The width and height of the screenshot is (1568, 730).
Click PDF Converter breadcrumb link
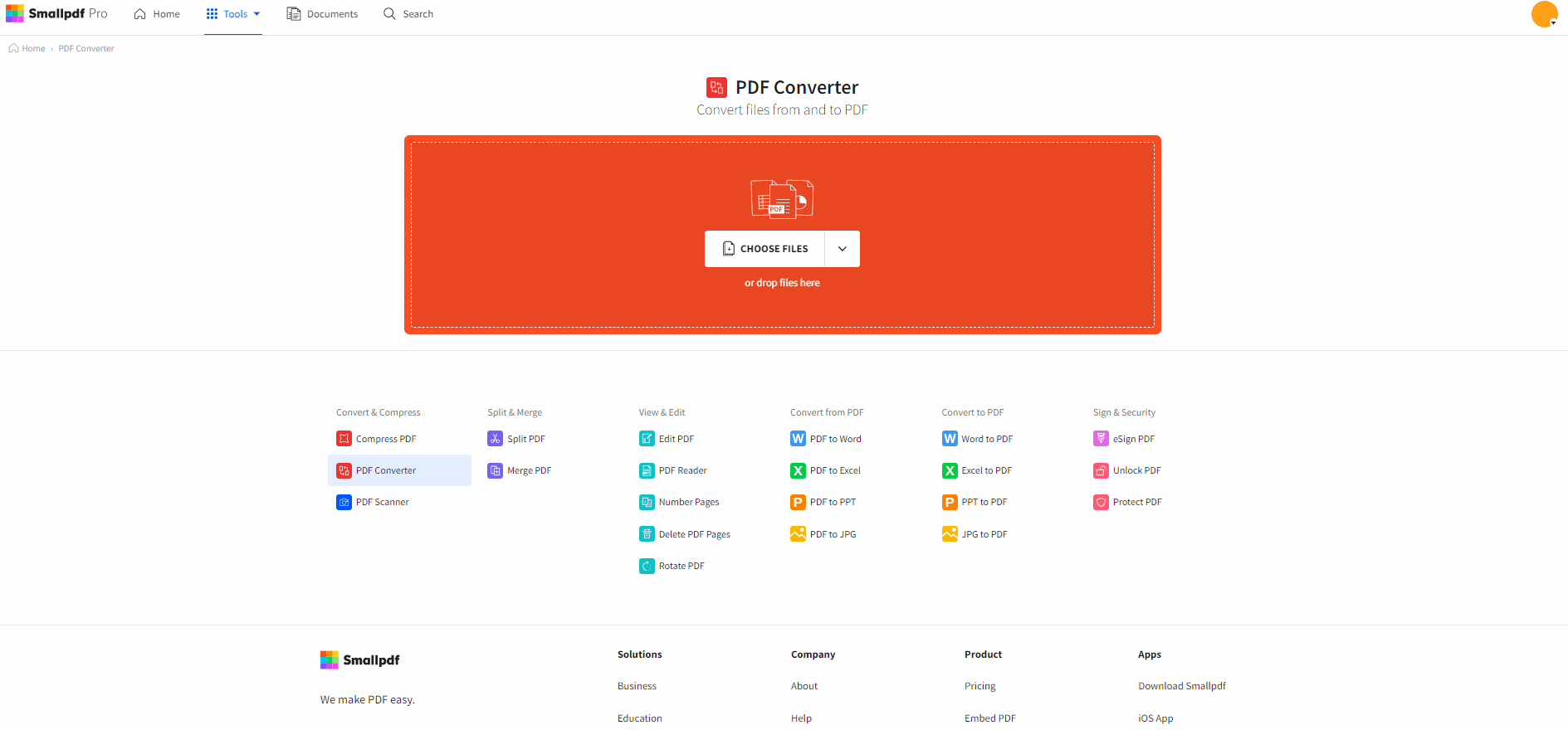pos(86,48)
